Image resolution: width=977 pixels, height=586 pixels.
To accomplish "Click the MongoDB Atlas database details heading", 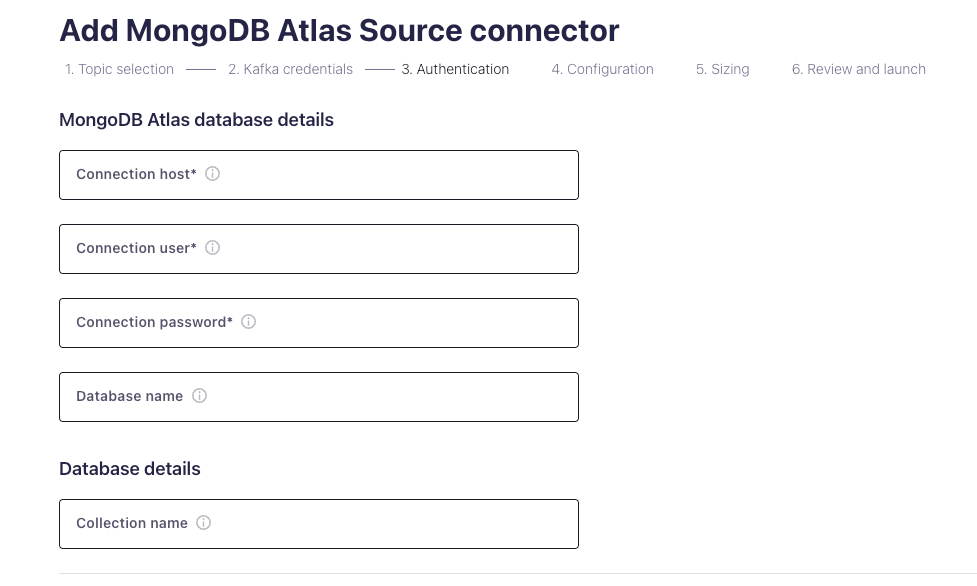I will [196, 119].
